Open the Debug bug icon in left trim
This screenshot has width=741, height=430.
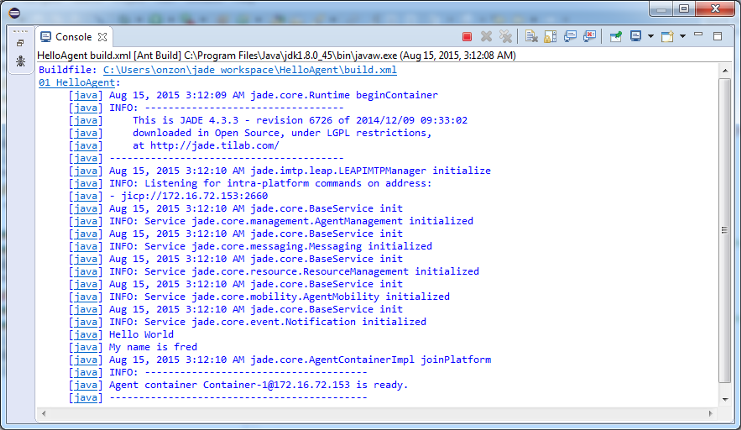[20, 61]
